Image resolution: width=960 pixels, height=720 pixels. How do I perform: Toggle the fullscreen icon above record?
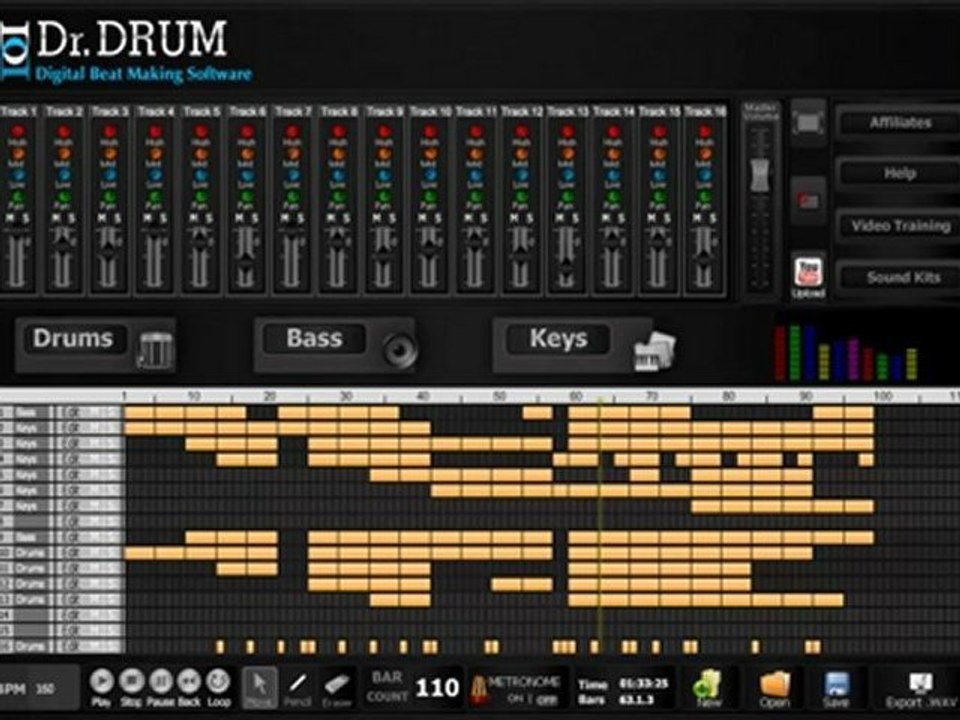click(808, 122)
